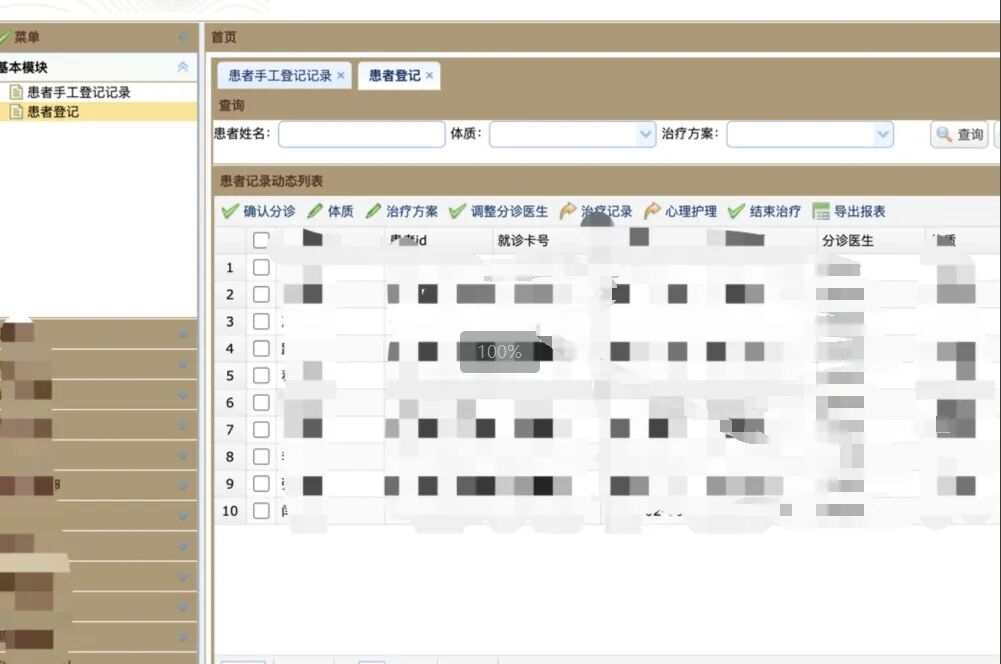Open the 治疗方案 dropdown list

(882, 134)
